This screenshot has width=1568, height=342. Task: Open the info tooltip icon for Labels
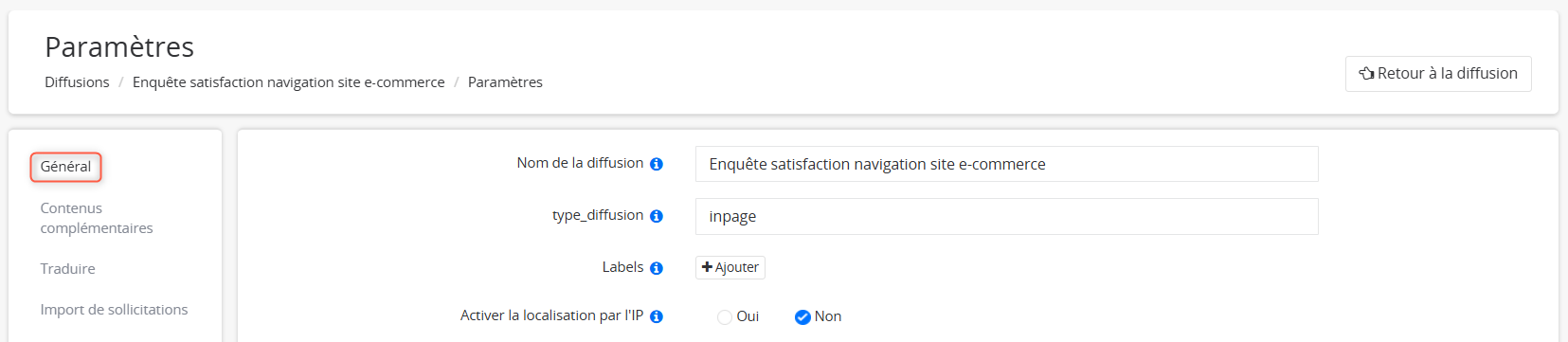pos(657,268)
